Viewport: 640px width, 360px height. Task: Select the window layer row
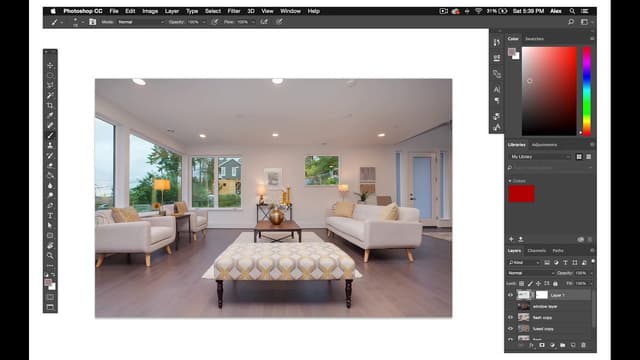pos(549,306)
